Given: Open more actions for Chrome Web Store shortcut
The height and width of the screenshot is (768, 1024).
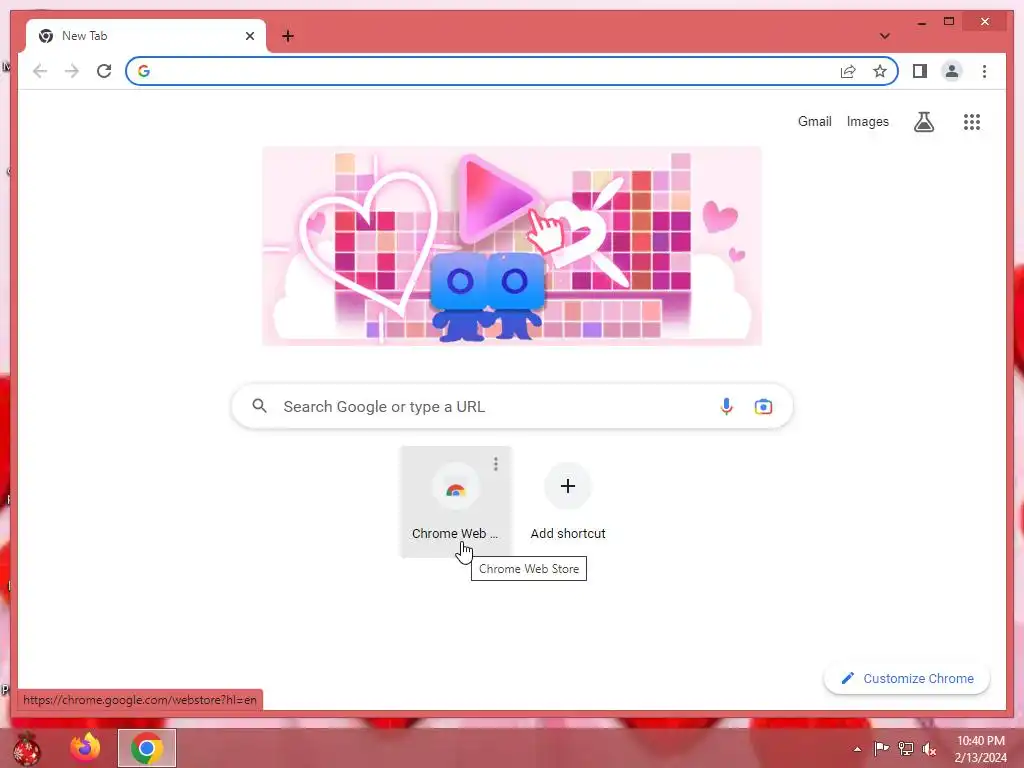Looking at the screenshot, I should pos(496,464).
